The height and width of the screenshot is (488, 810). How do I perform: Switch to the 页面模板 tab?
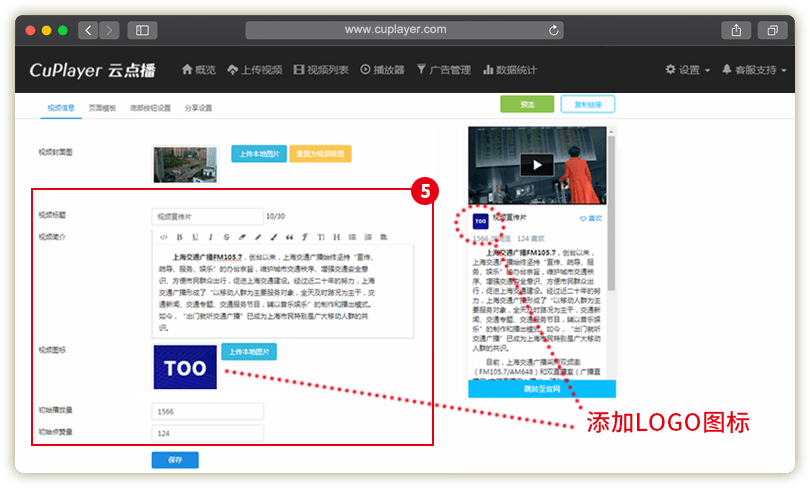point(102,108)
